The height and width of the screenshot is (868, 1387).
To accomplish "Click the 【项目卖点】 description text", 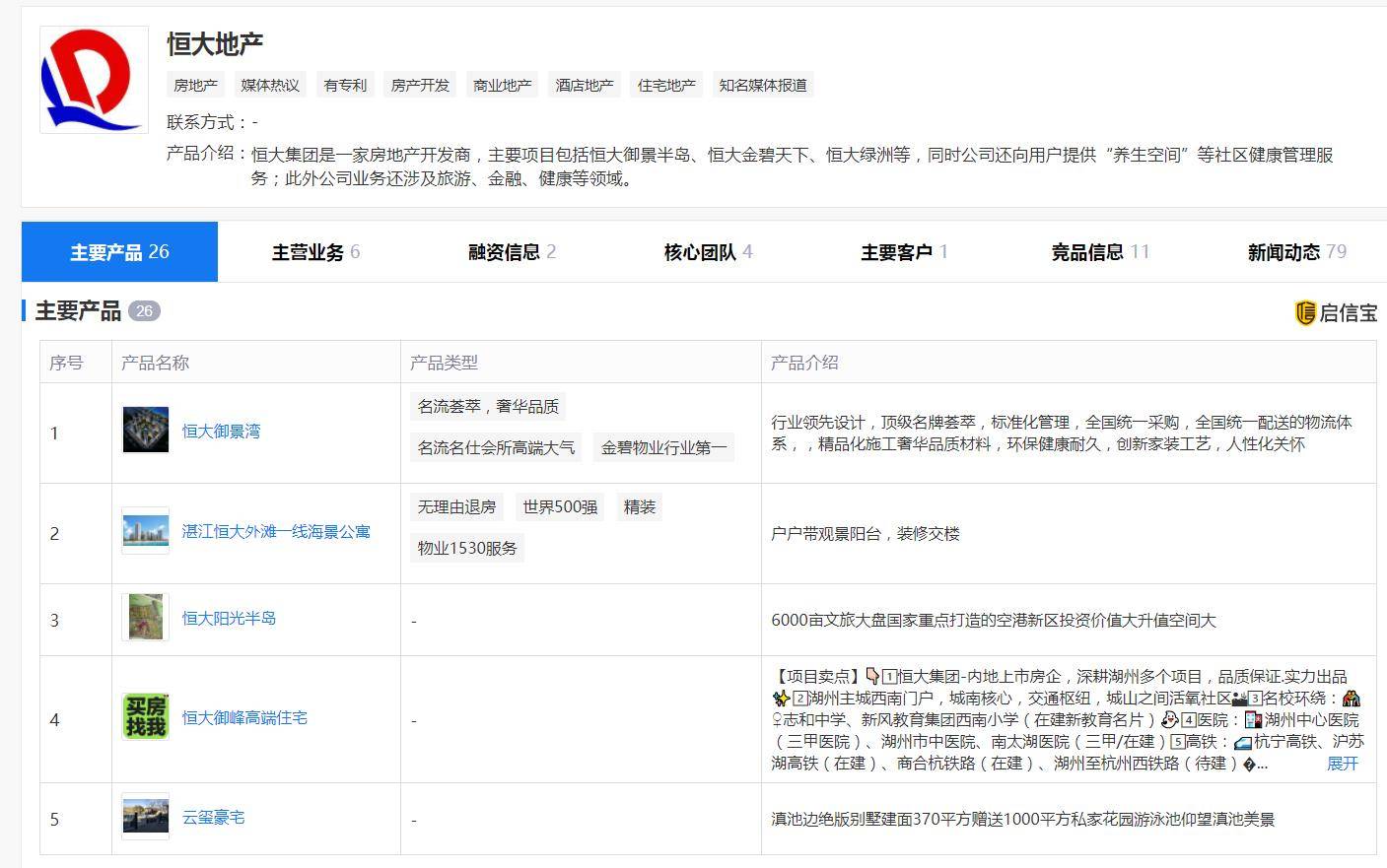I will click(1068, 720).
